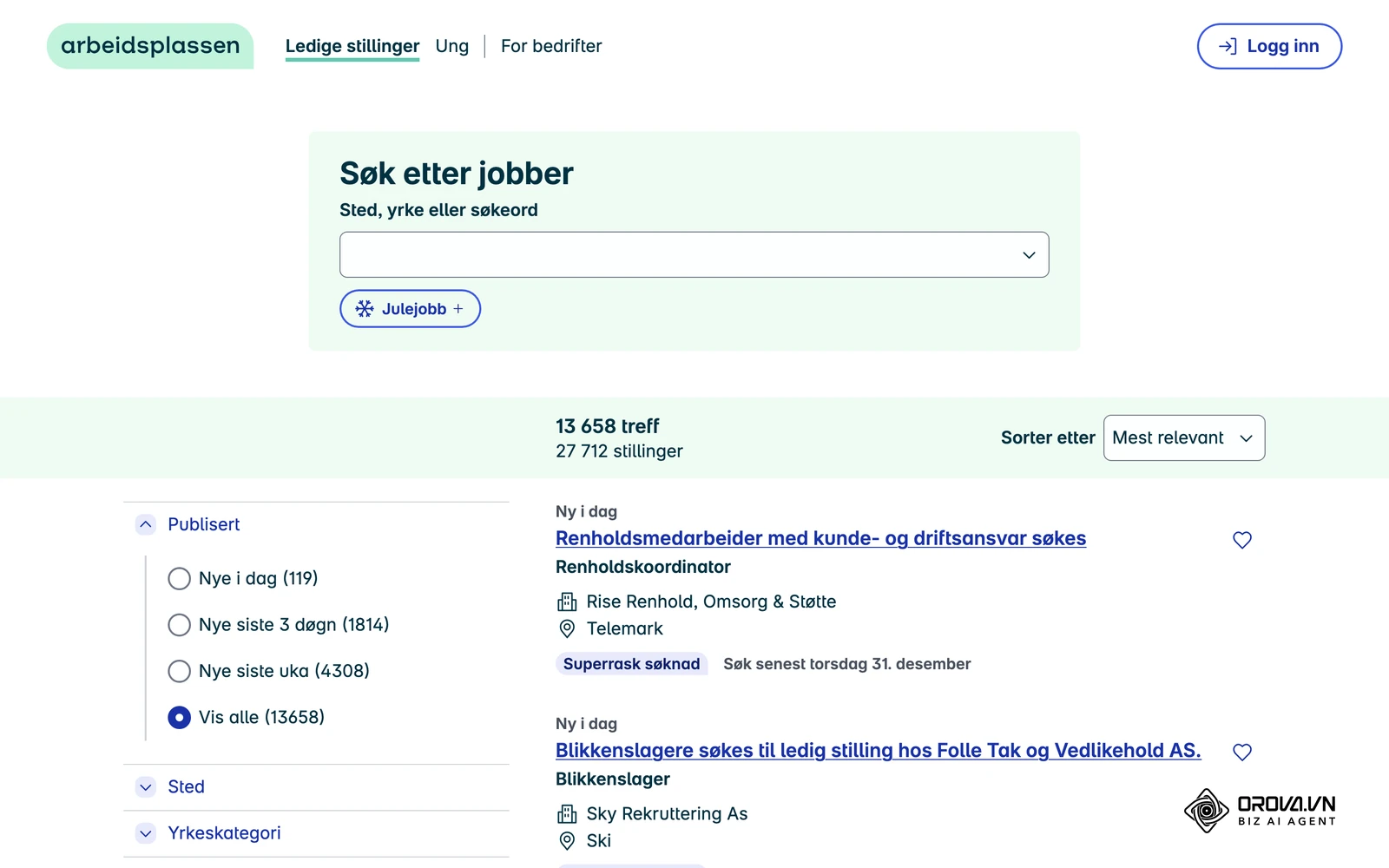Go to the Ledige stillinger tab
Viewport: 1389px width, 868px height.
[x=352, y=46]
